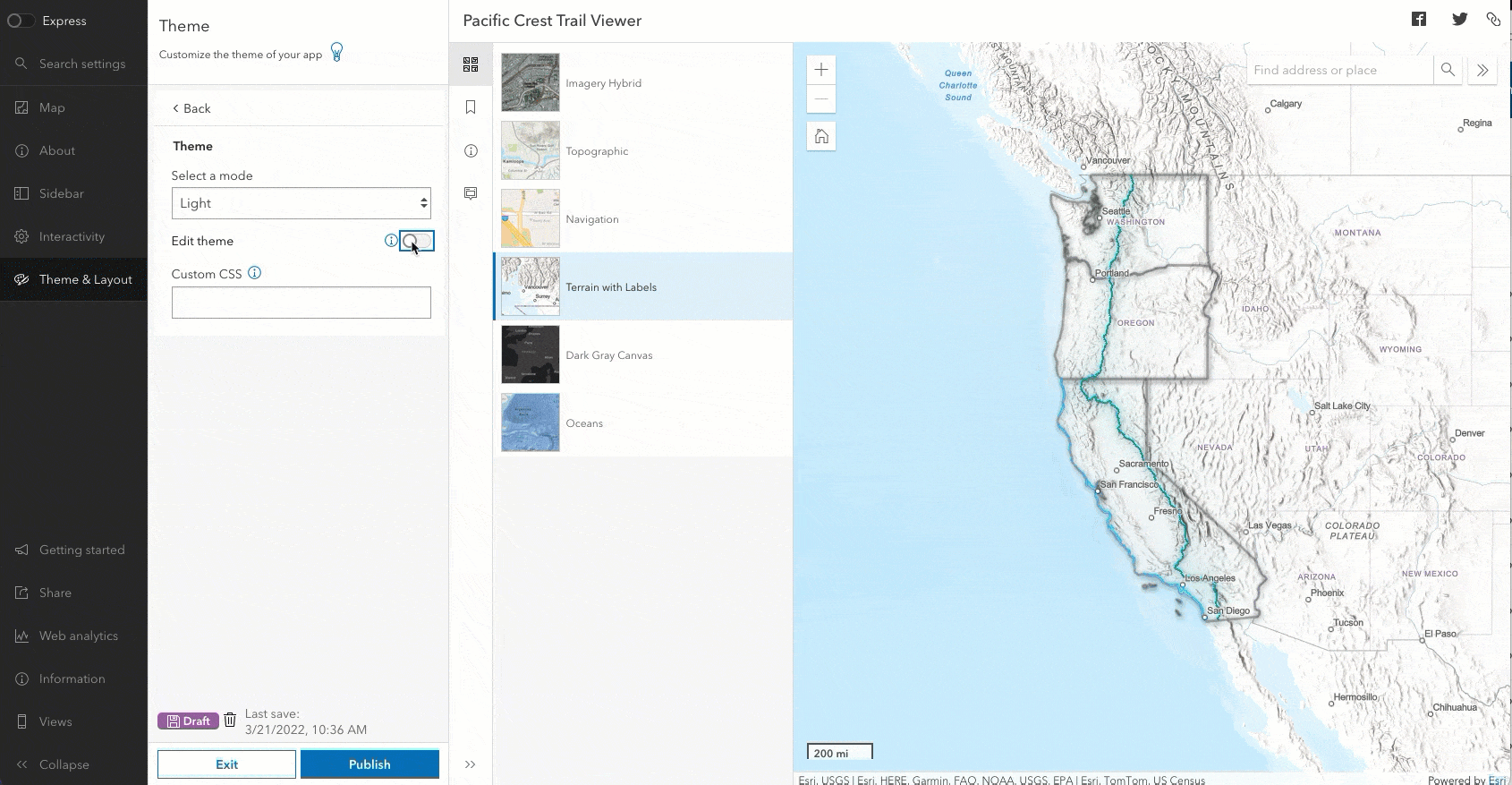
Task: Select Theme & Layout section
Action: pyautogui.click(x=73, y=279)
